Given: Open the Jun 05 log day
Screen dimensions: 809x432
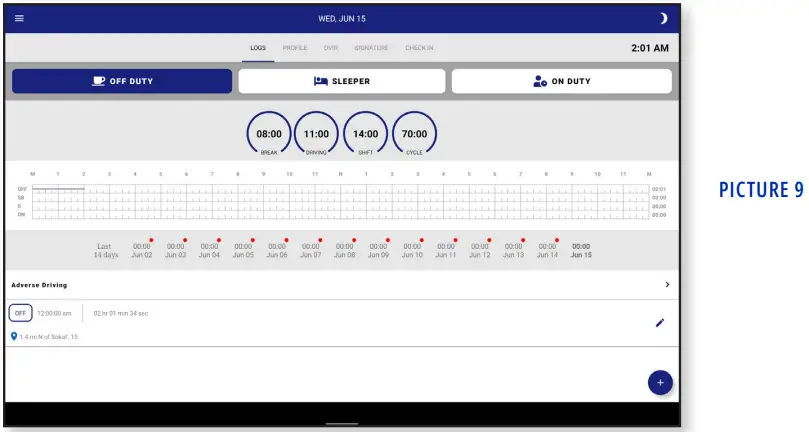Looking at the screenshot, I should pyautogui.click(x=243, y=250).
